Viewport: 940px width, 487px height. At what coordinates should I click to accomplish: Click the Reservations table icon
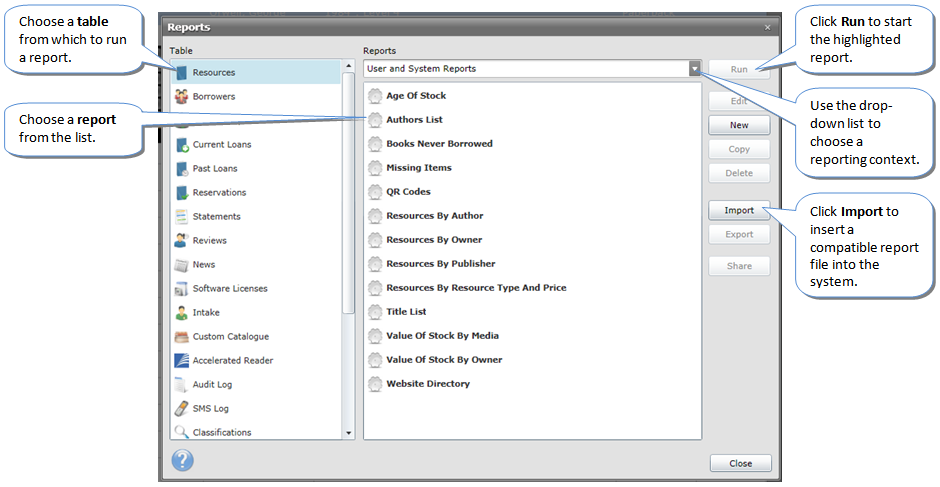[181, 192]
